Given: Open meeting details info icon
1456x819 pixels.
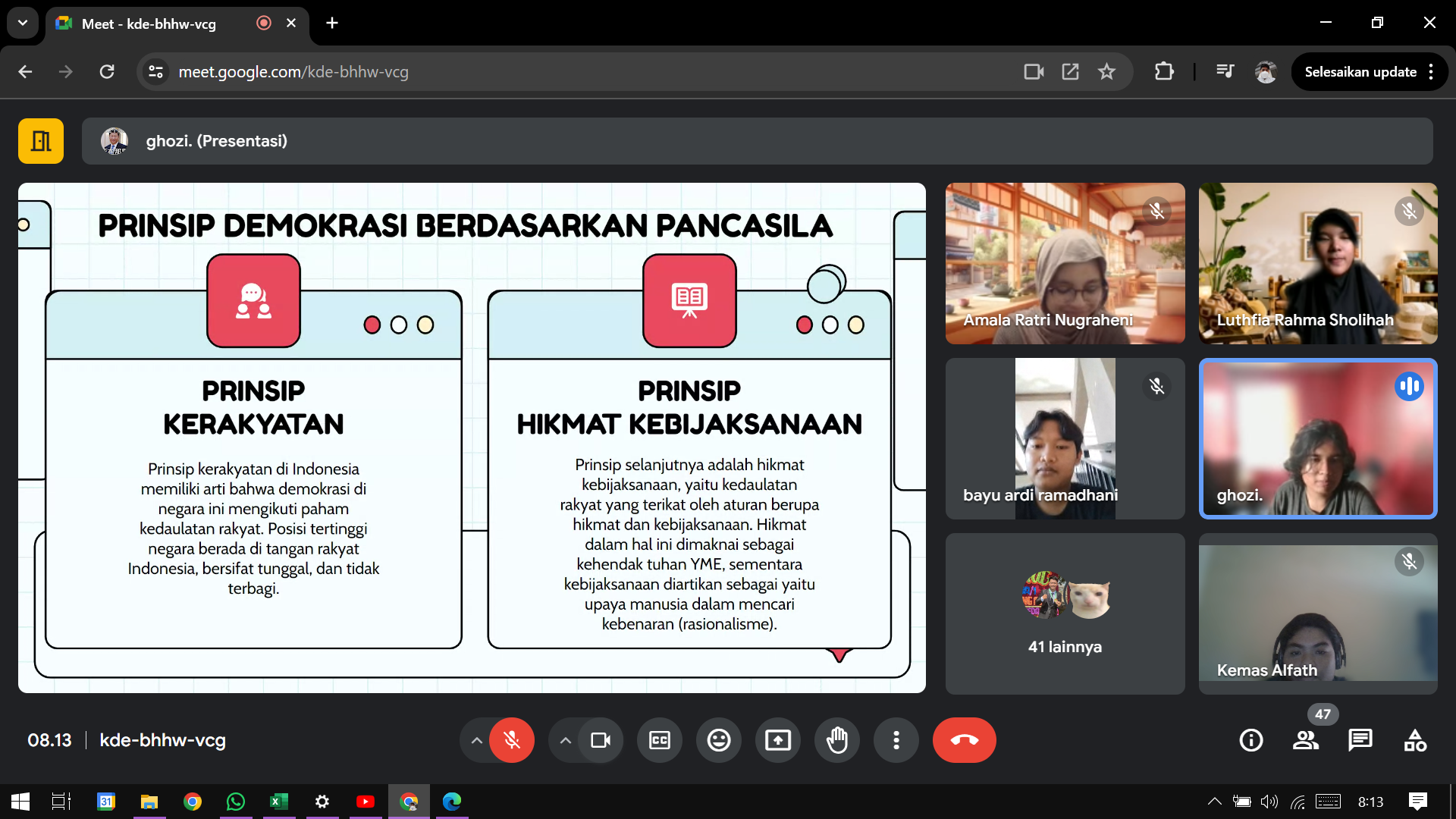Looking at the screenshot, I should coord(1250,740).
